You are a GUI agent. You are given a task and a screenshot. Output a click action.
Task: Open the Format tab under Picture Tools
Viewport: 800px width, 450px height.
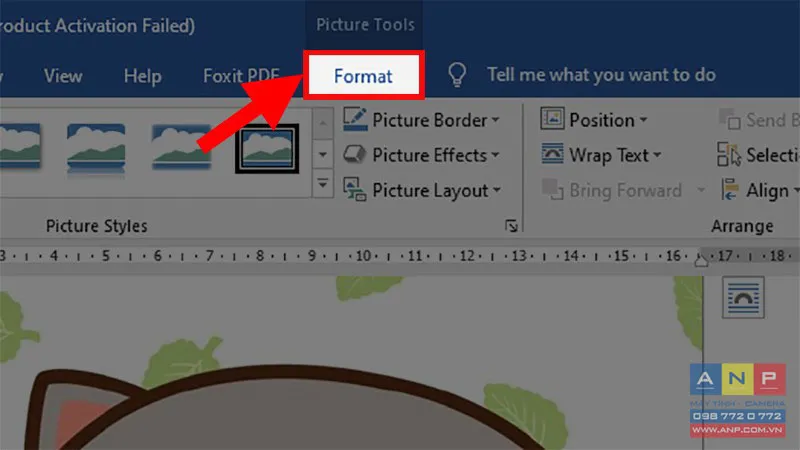coord(363,75)
